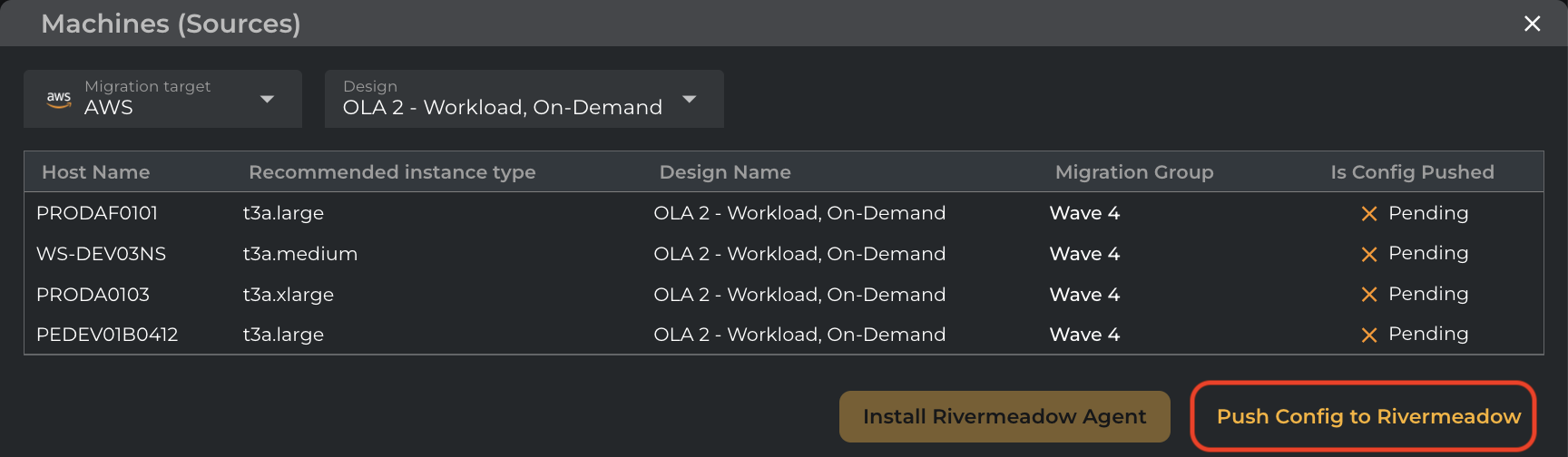The image size is (1568, 457).
Task: Click the pending X icon for WS-DEV03NS
Action: (x=1369, y=255)
